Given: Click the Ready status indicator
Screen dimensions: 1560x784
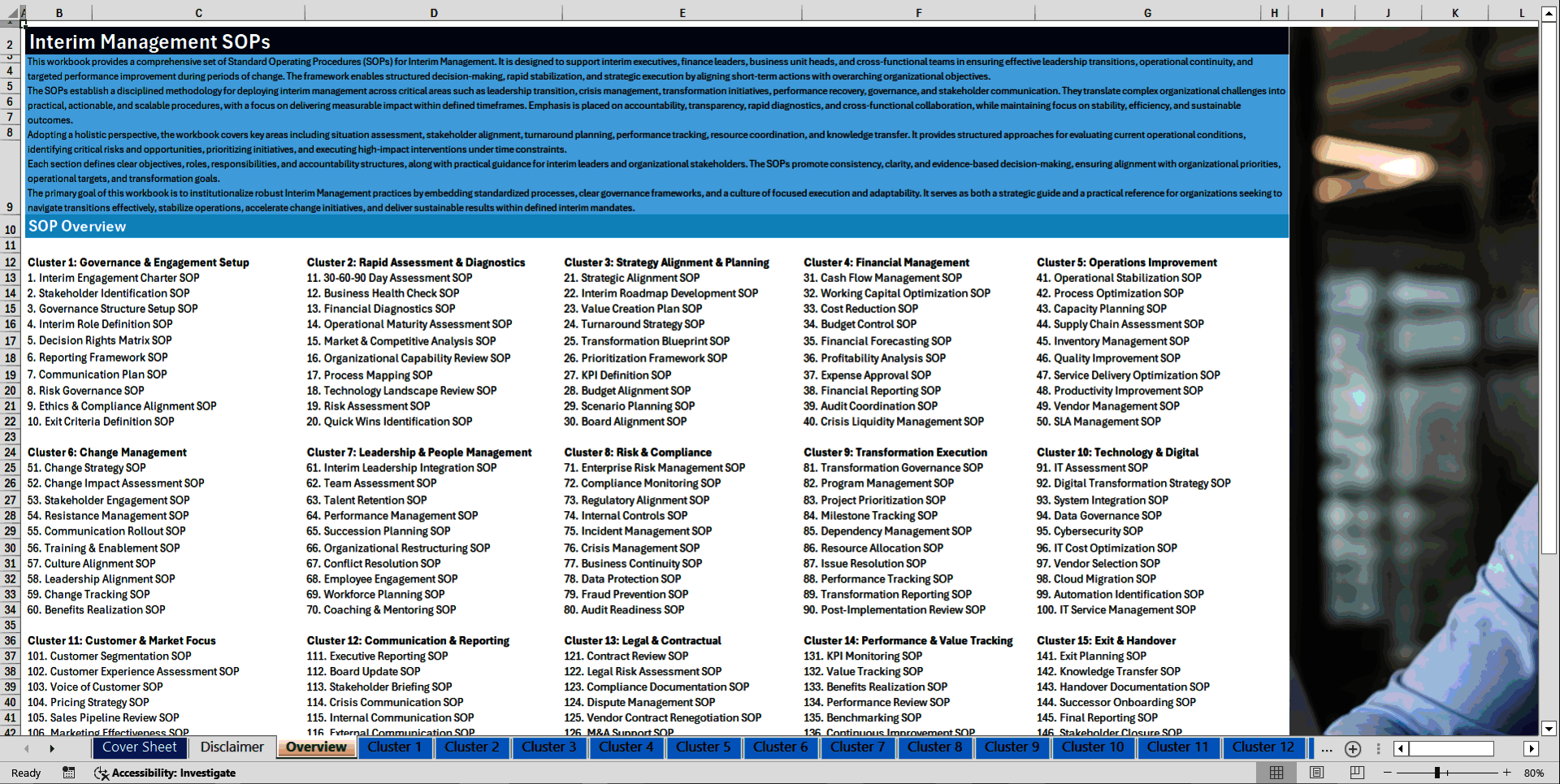Looking at the screenshot, I should [26, 773].
